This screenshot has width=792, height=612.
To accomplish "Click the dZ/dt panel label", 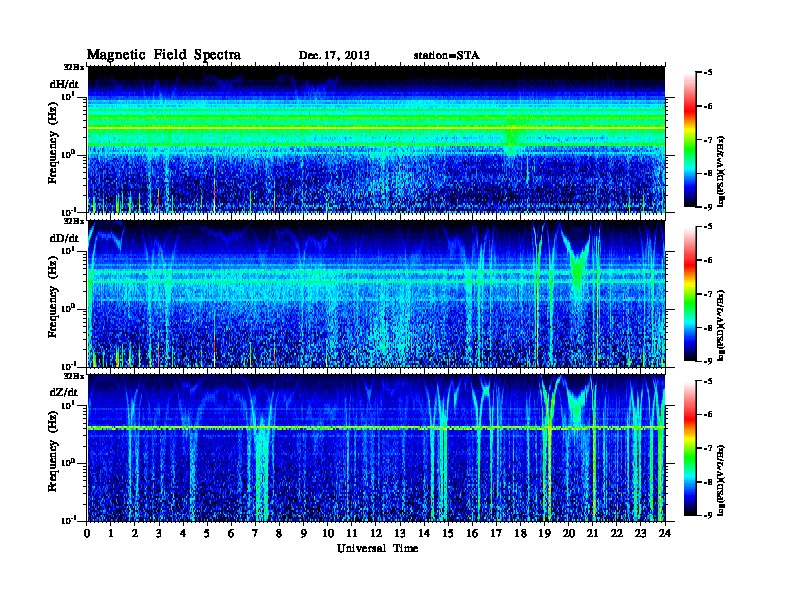I will [64, 392].
